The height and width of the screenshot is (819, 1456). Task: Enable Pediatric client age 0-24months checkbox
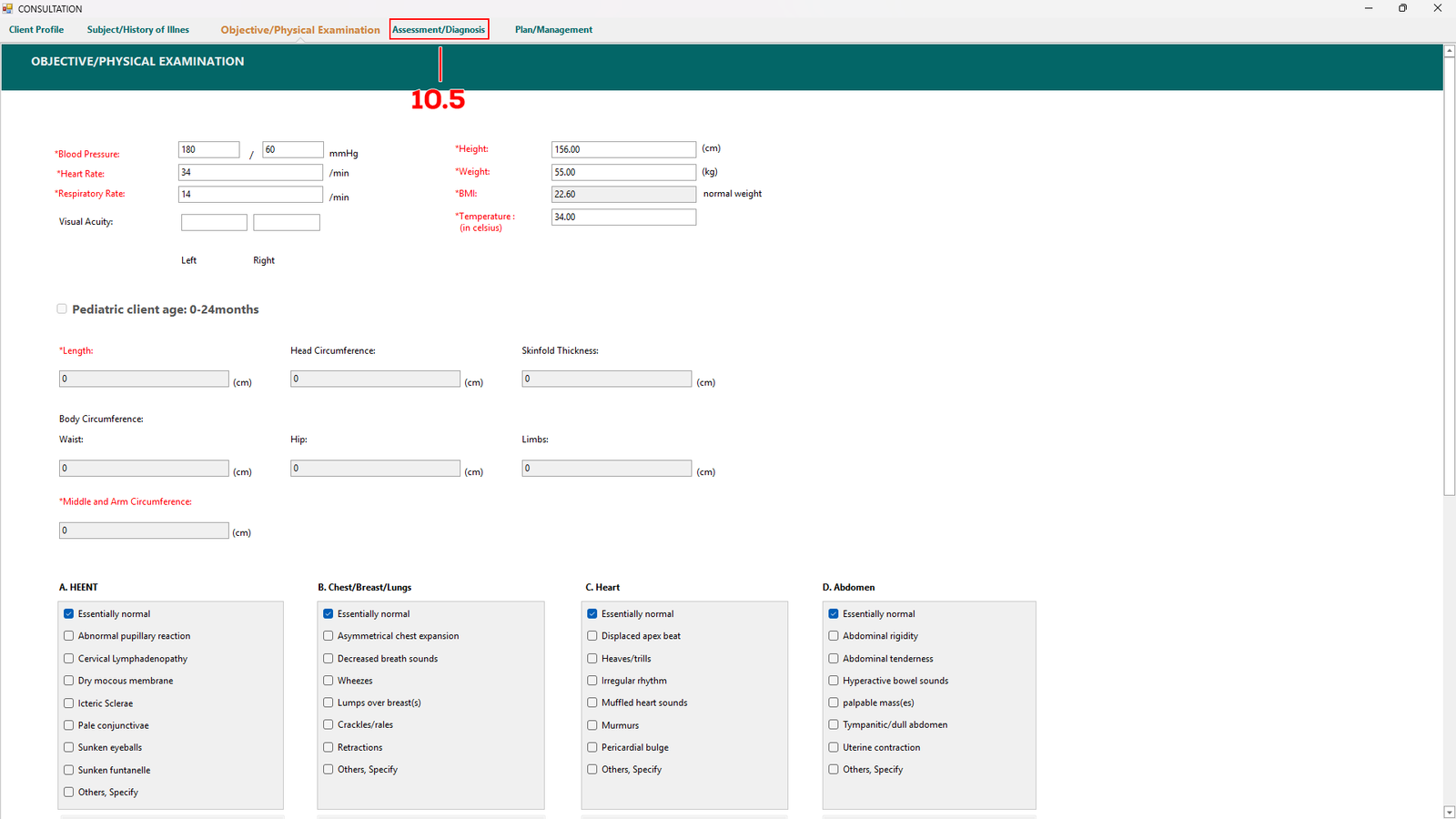[62, 309]
